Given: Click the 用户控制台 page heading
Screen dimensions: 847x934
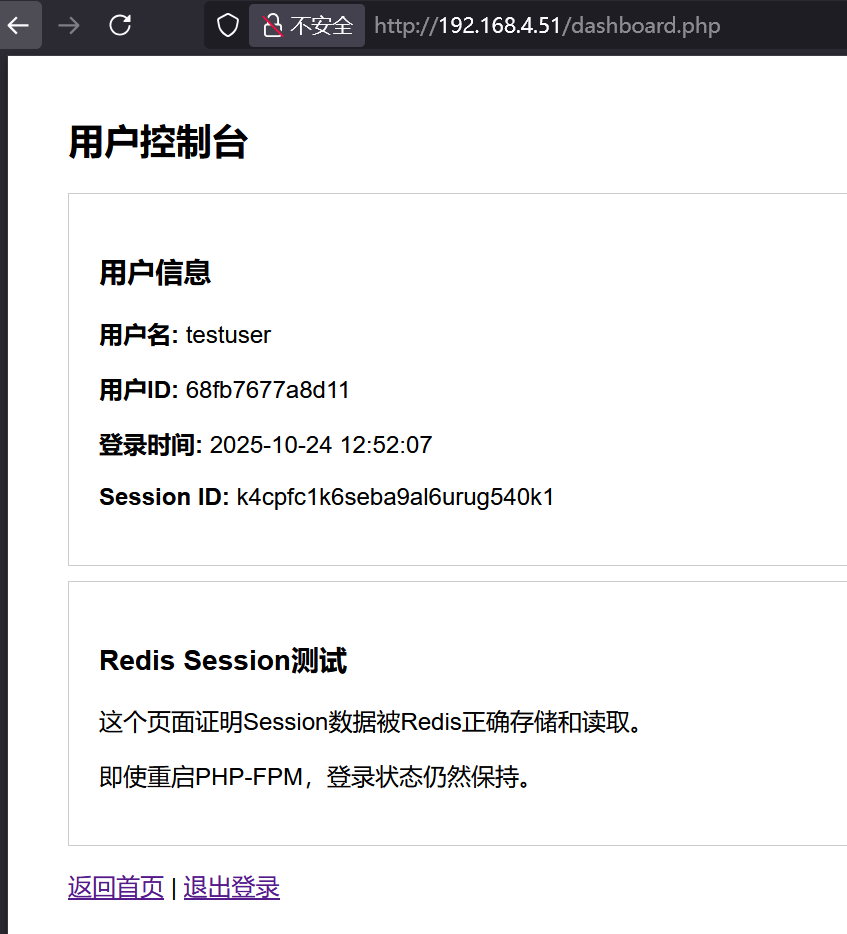Looking at the screenshot, I should click(158, 142).
